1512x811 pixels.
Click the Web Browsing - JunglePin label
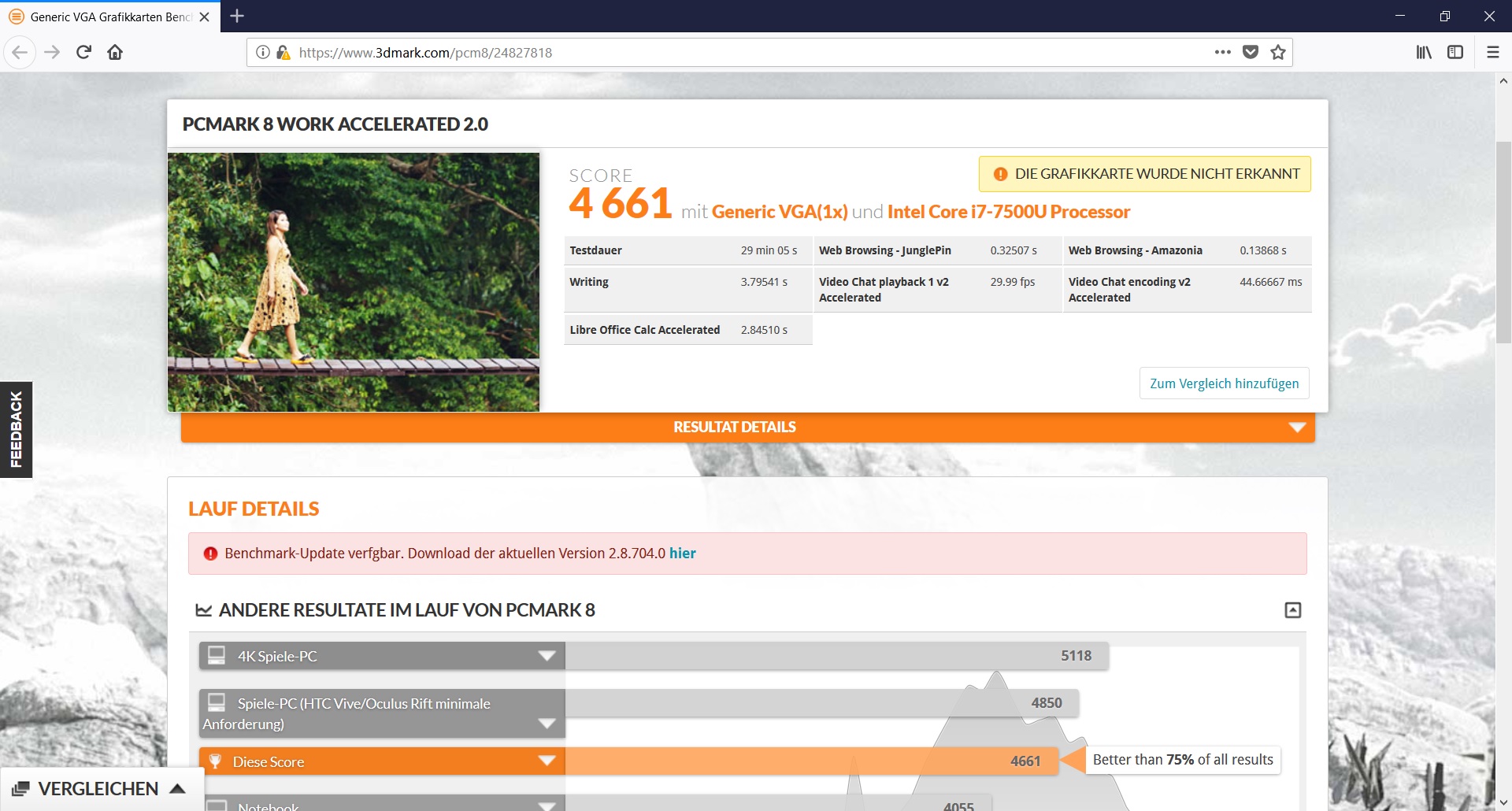click(885, 250)
